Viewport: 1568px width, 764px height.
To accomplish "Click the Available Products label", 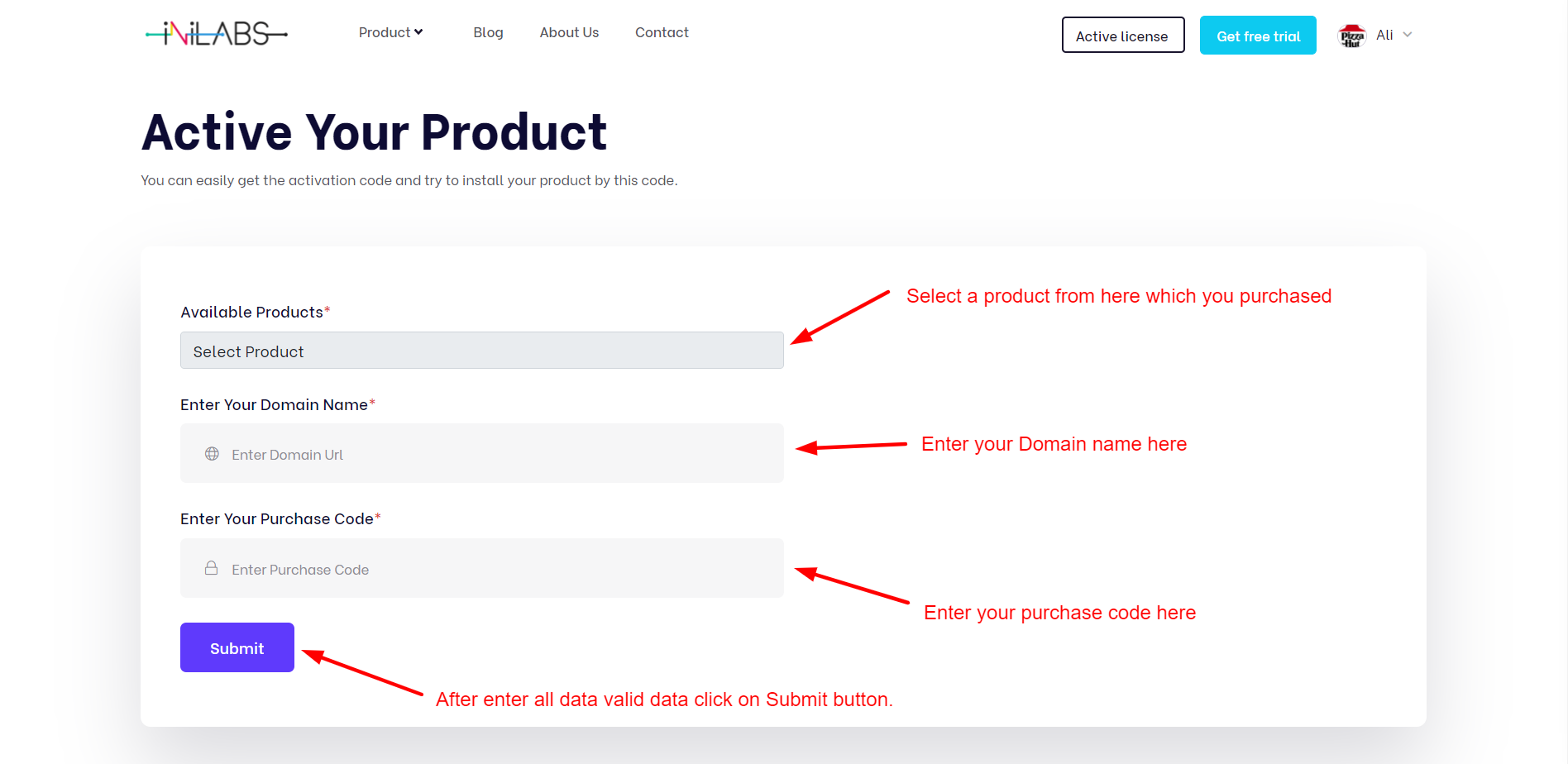I will 251,312.
